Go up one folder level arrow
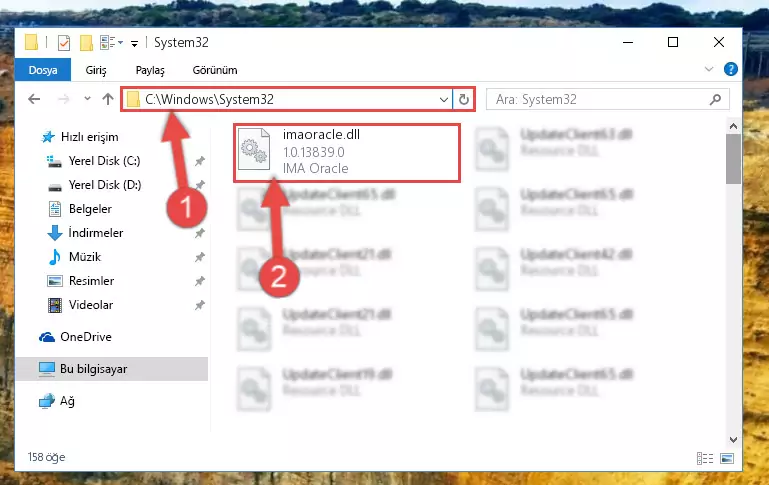The width and height of the screenshot is (769, 485). coord(108,99)
